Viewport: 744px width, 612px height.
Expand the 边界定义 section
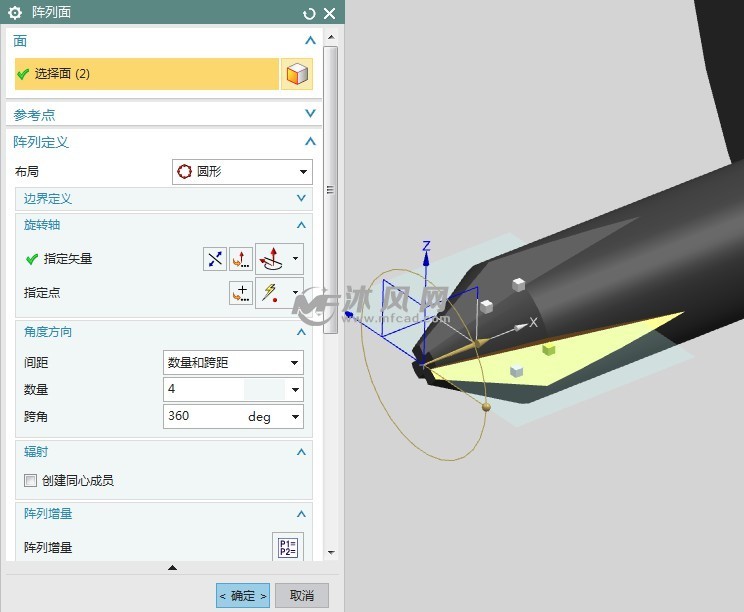pos(301,198)
